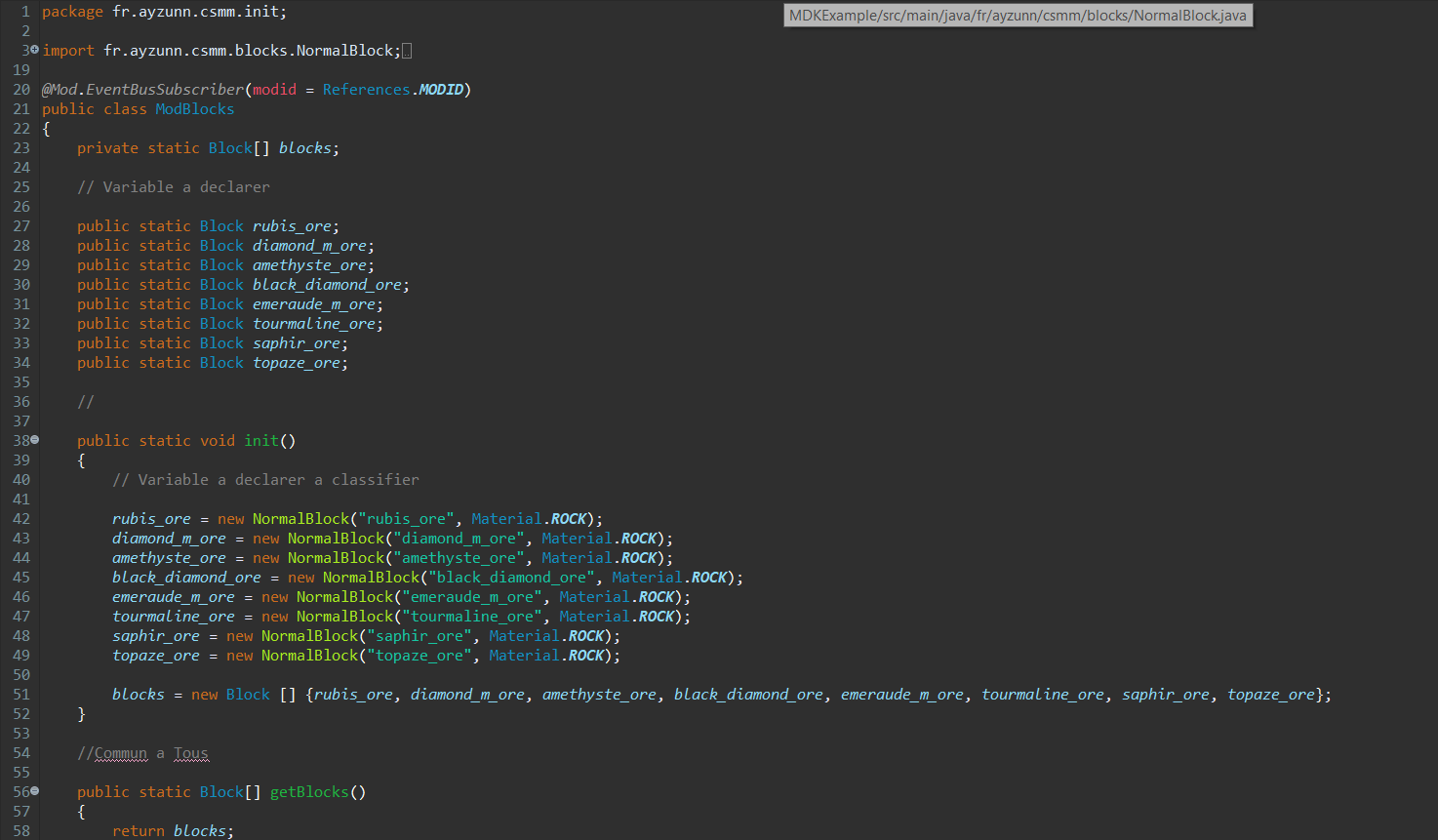Click the getBlocks method name
The width and height of the screenshot is (1438, 840).
coord(308,792)
